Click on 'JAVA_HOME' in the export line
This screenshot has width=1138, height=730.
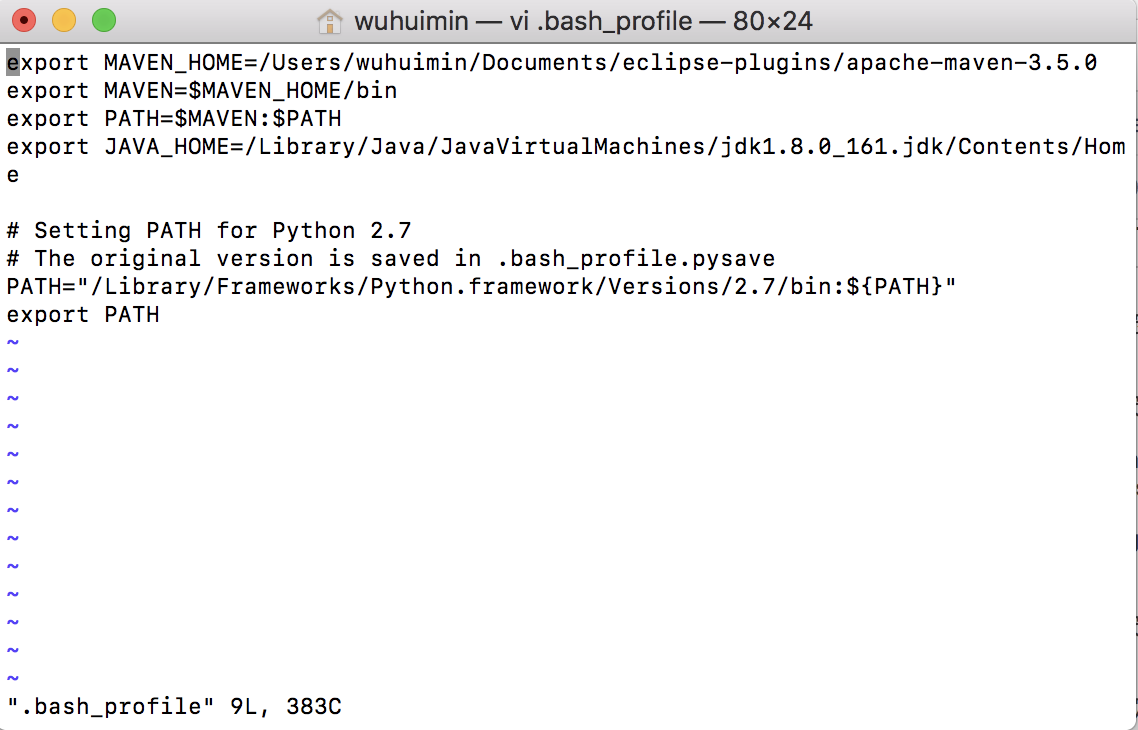[167, 147]
